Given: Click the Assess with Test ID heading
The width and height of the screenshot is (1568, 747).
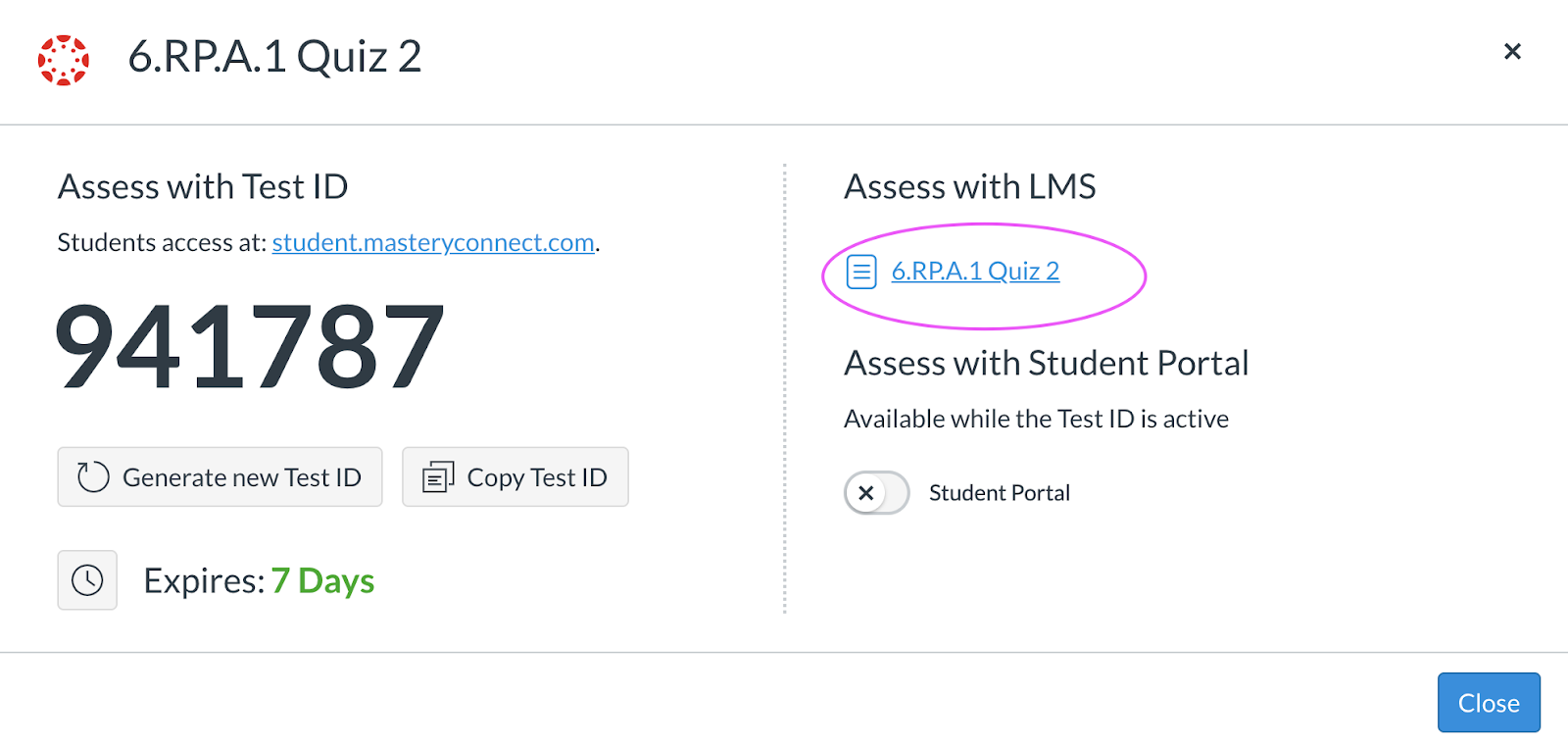Looking at the screenshot, I should click(203, 186).
